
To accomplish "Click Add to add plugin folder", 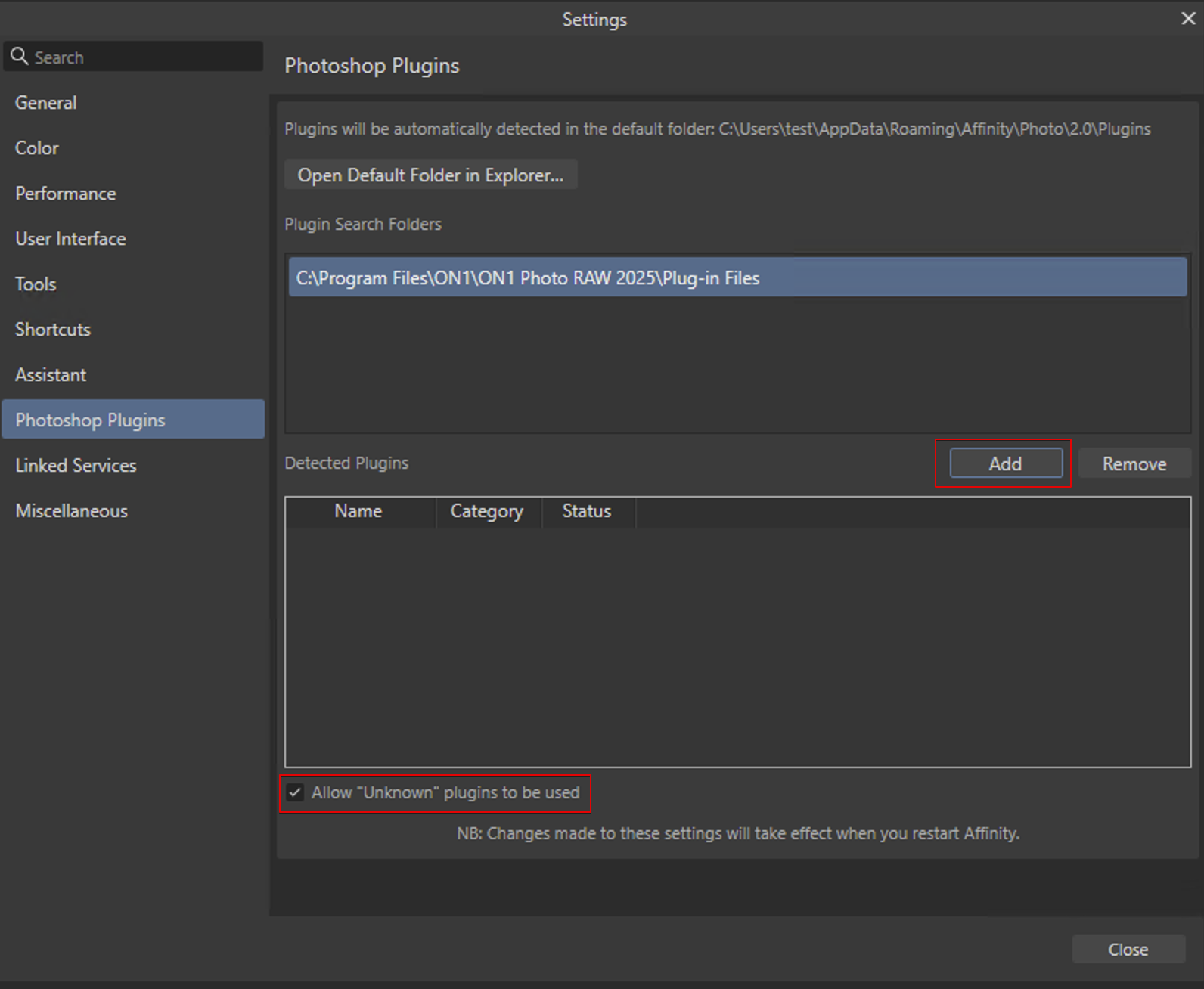I will 1005,463.
